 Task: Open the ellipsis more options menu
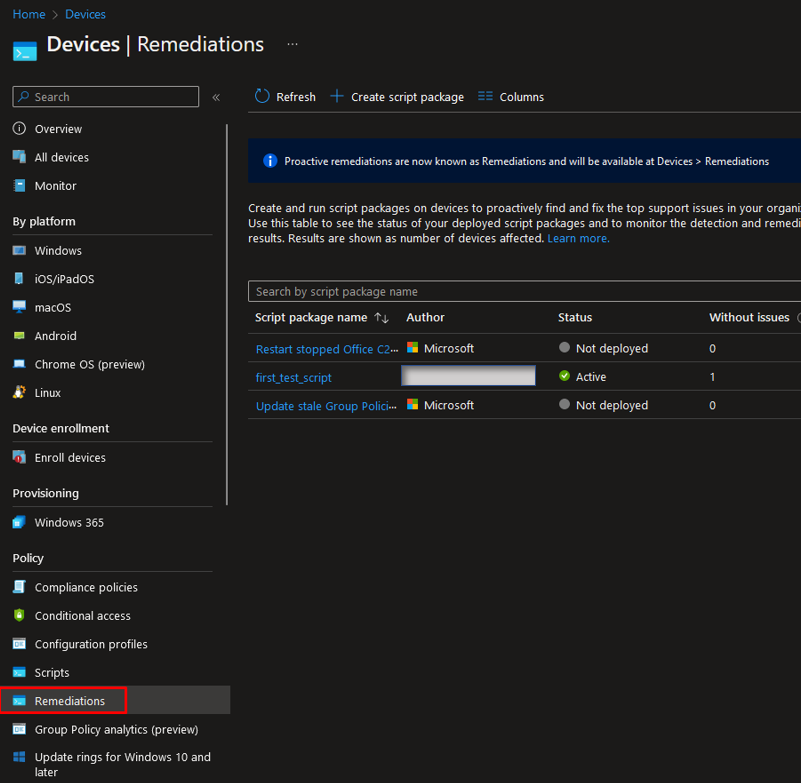click(292, 44)
